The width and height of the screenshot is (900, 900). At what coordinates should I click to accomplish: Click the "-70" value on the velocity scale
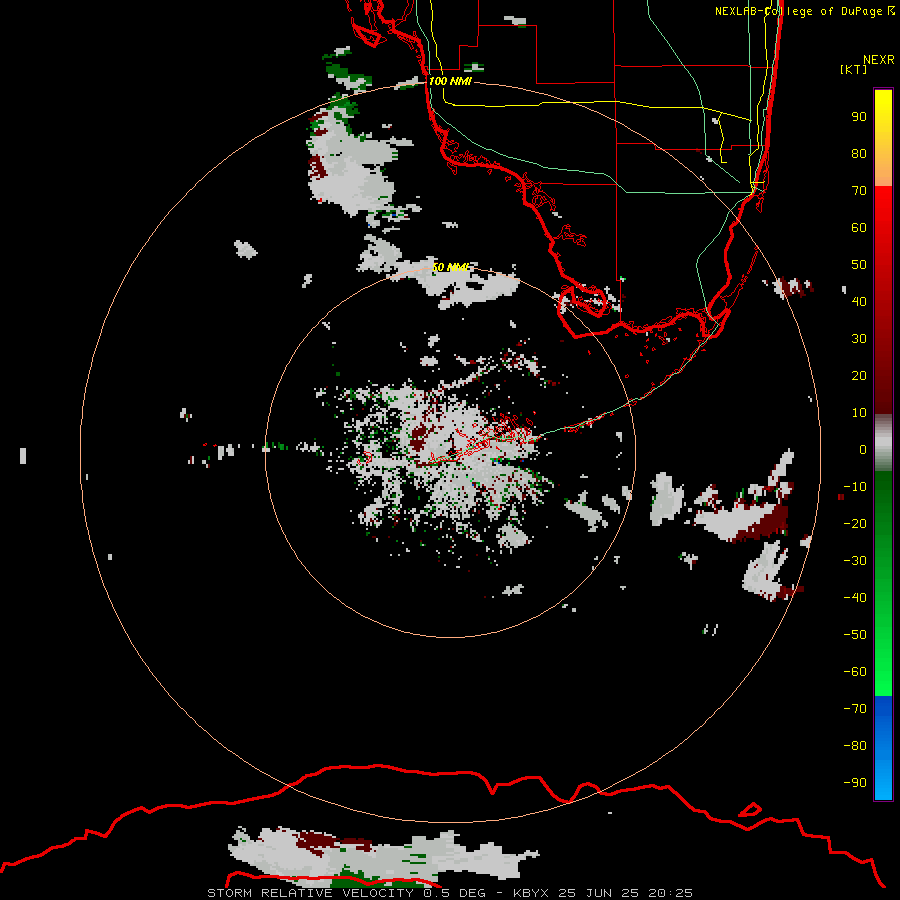tap(855, 709)
